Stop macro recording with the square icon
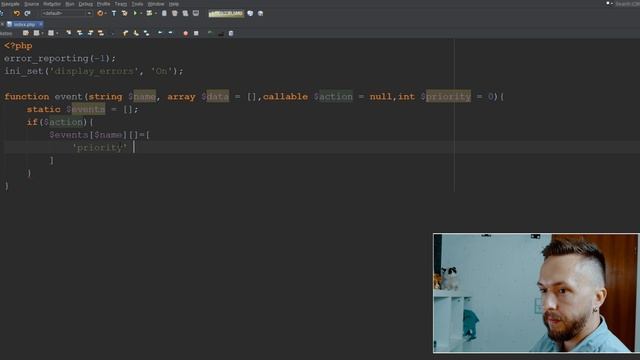 [196, 33]
